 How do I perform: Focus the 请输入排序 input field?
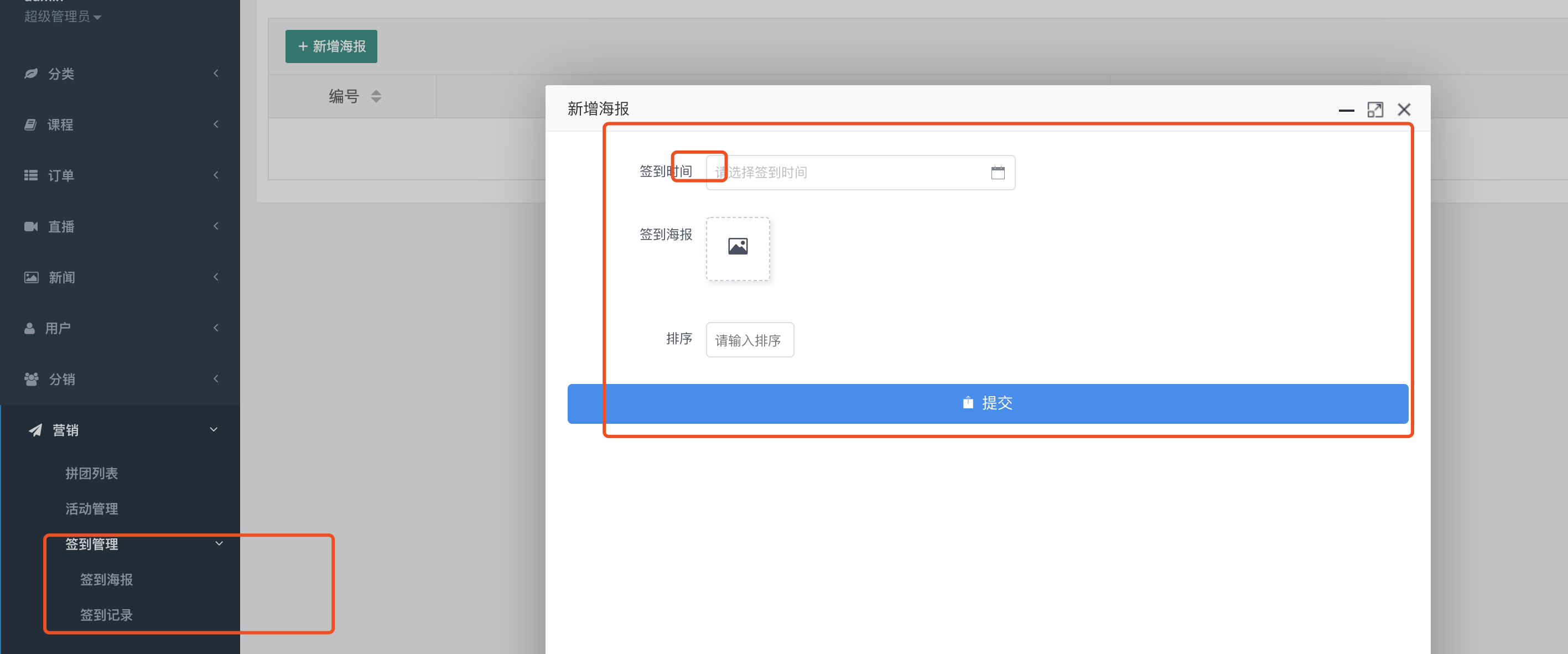click(750, 340)
